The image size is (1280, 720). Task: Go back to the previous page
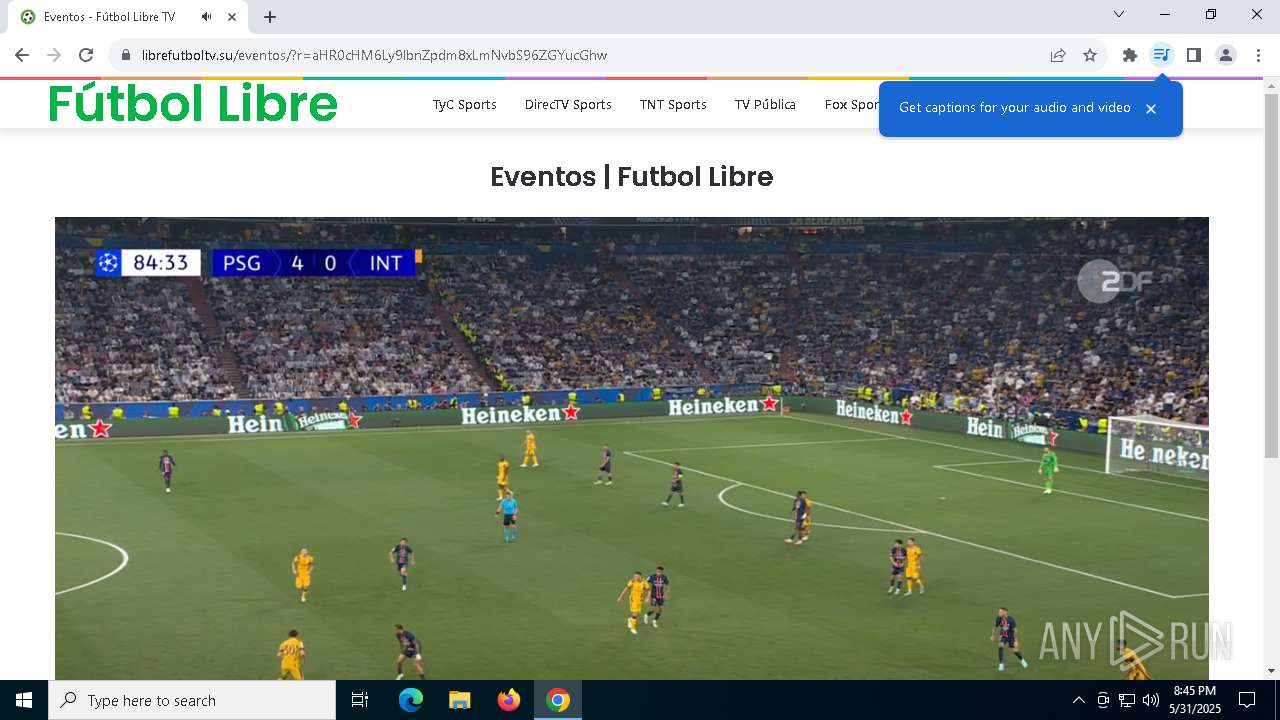coord(22,55)
